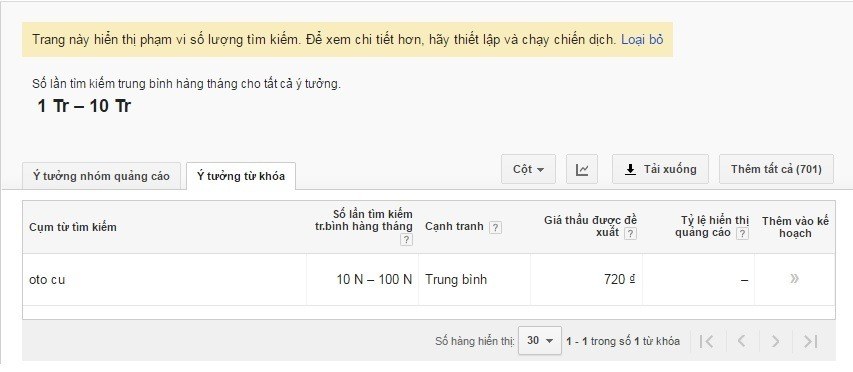Screen dimensions: 853x372
Task: Sort by Giá thầu được đề xuất header
Action: point(590,226)
